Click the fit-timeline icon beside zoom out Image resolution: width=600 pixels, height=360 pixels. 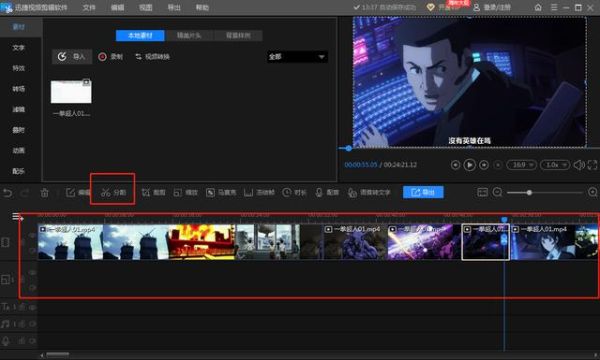(x=482, y=192)
